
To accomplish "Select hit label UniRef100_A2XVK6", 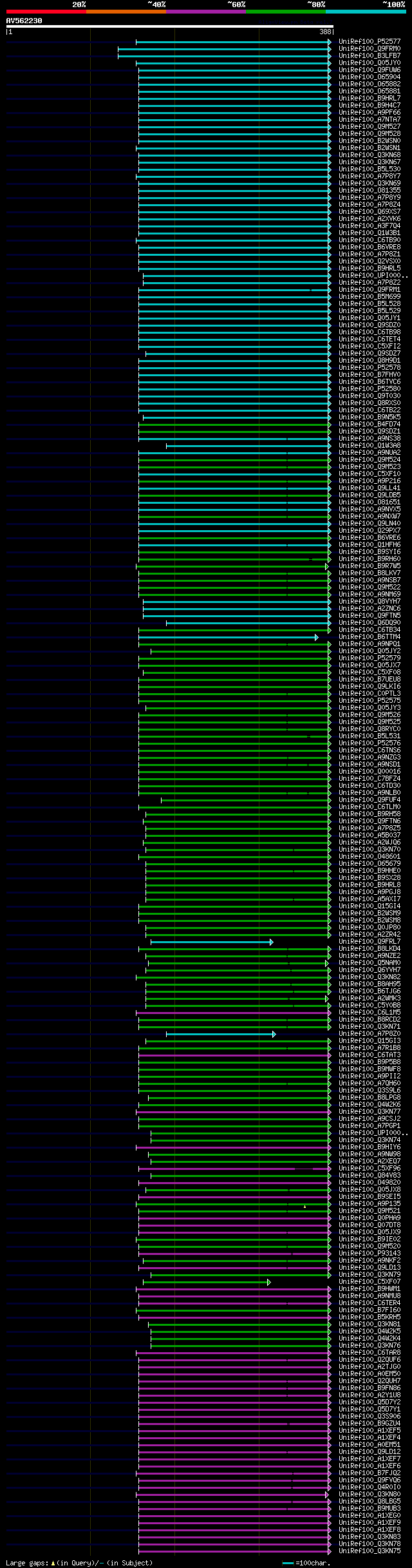I will click(x=370, y=219).
